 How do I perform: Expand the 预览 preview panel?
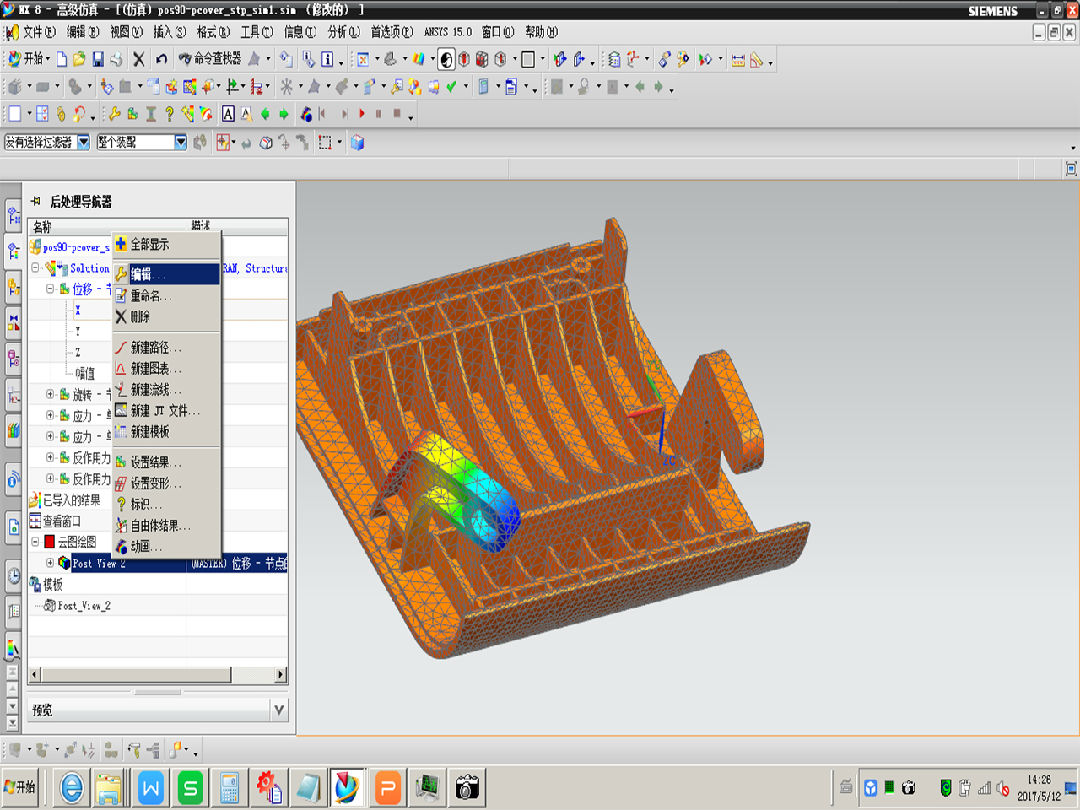[278, 710]
